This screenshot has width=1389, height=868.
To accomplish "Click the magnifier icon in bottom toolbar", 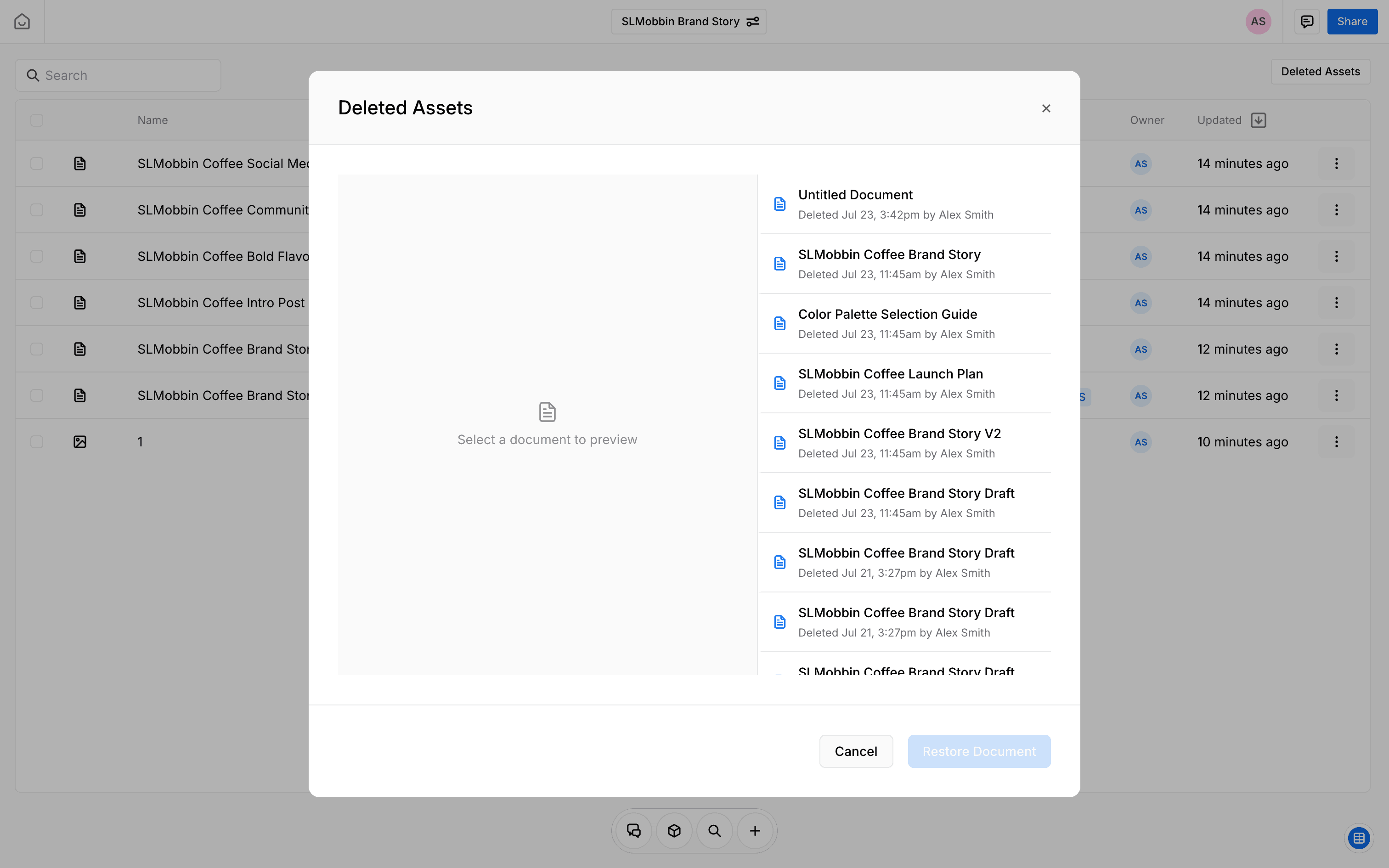I will 715,831.
